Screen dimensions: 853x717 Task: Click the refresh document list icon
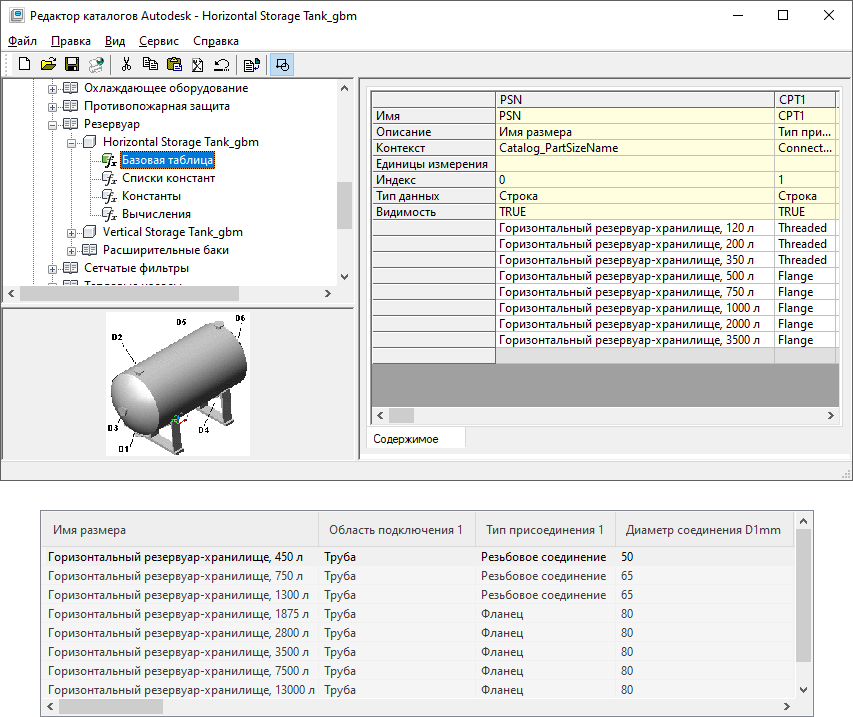click(x=251, y=65)
